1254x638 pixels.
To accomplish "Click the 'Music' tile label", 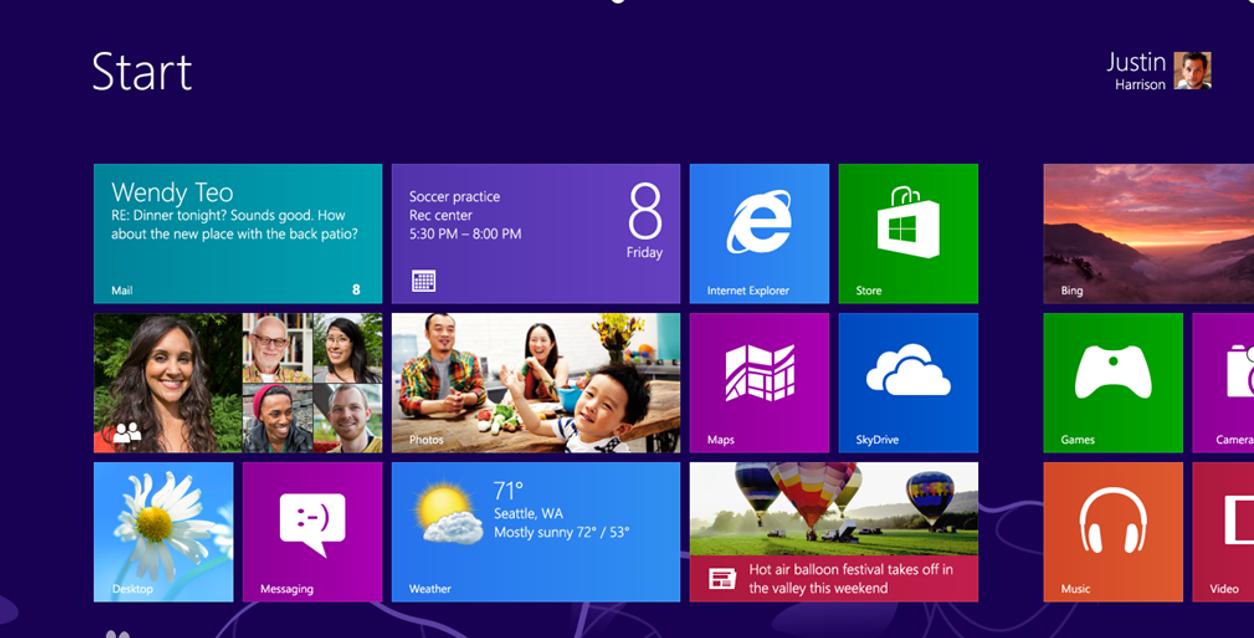I will [1075, 588].
